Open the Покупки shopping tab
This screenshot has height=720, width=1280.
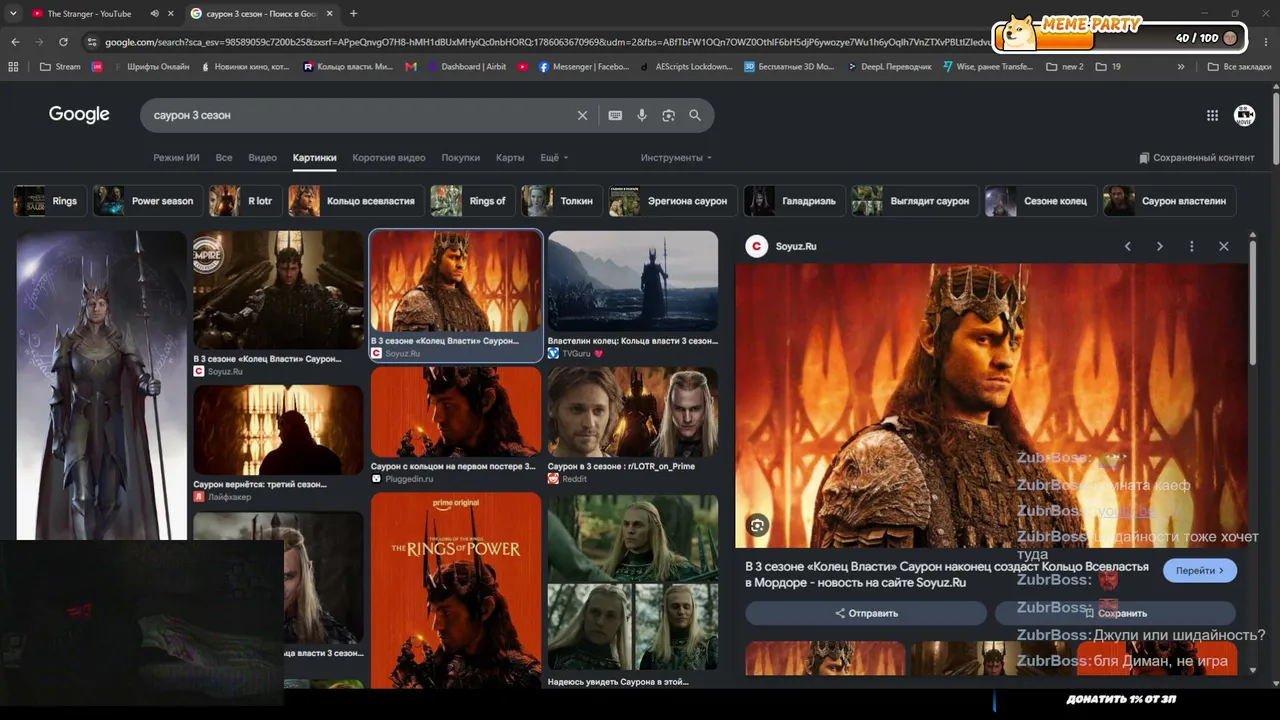click(461, 158)
